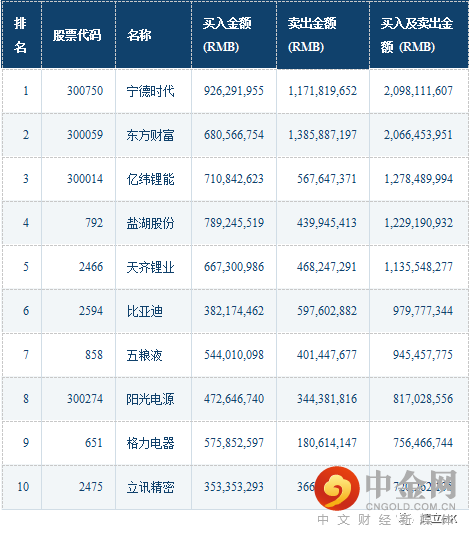Screen dimensions: 471x538
Task: Click the 买入及卖出金额 column header
Action: (419, 35)
